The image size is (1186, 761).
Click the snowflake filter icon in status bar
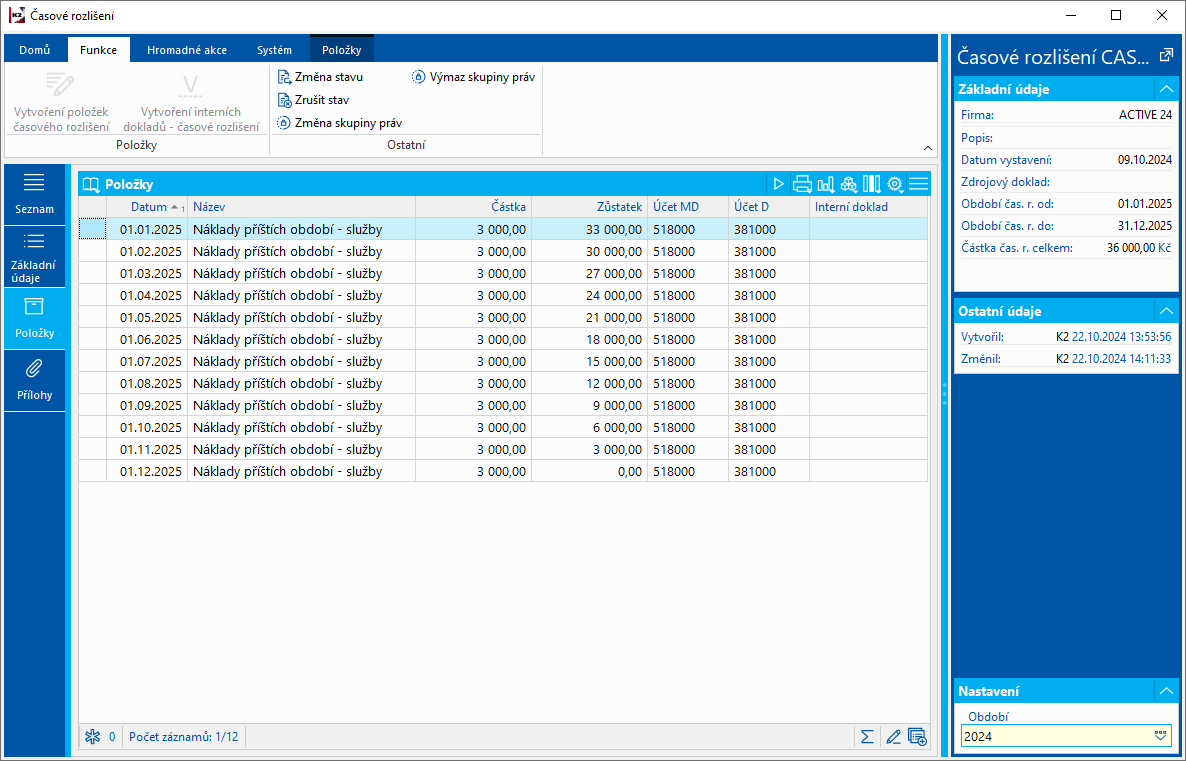point(92,737)
